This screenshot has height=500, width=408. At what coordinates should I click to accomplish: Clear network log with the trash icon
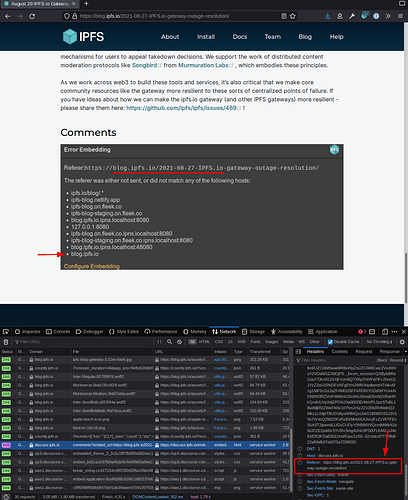click(6, 342)
